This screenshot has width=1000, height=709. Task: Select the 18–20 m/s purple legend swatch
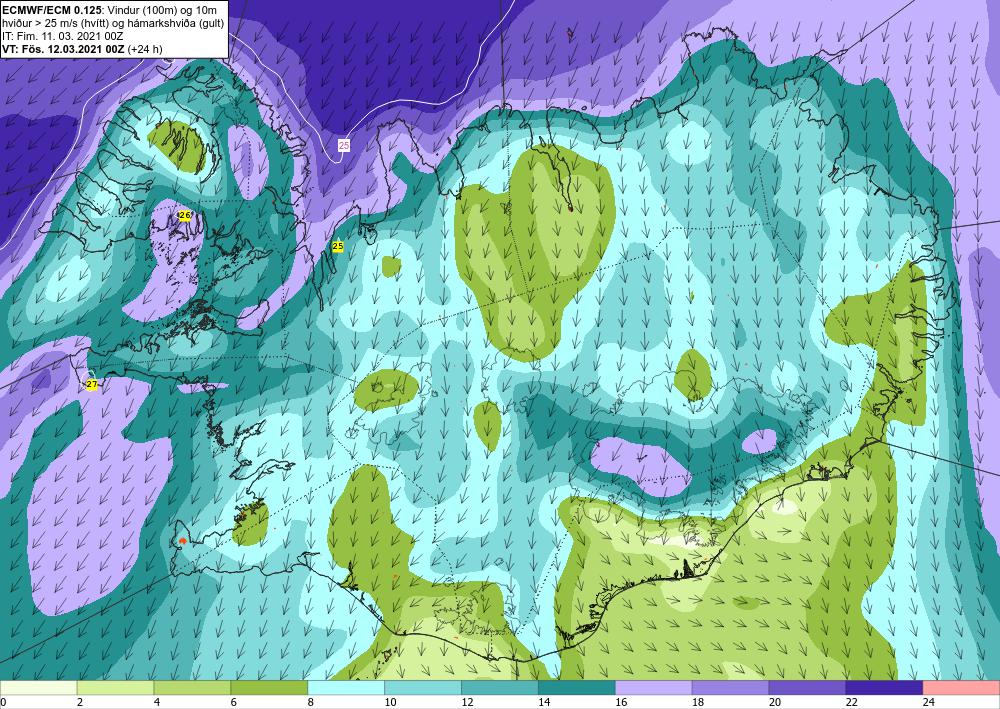(x=730, y=688)
